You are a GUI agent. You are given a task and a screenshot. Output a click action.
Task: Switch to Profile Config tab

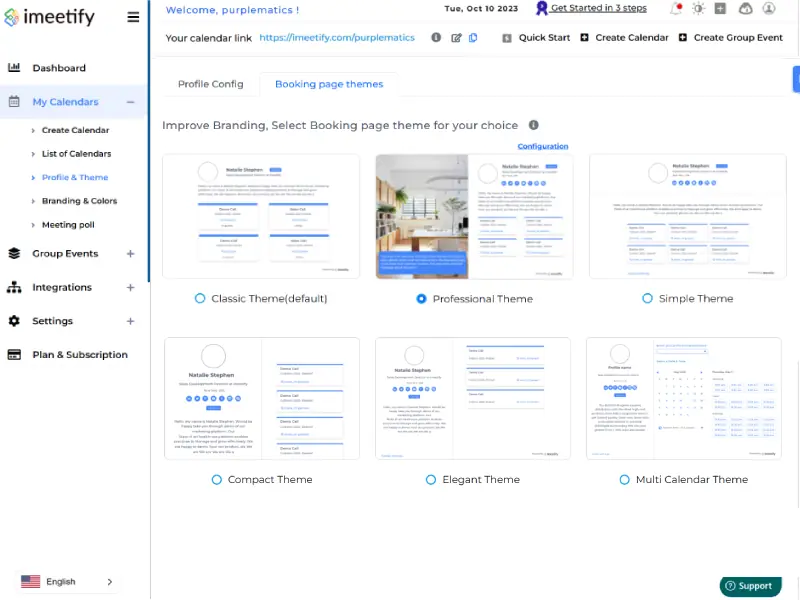(211, 84)
